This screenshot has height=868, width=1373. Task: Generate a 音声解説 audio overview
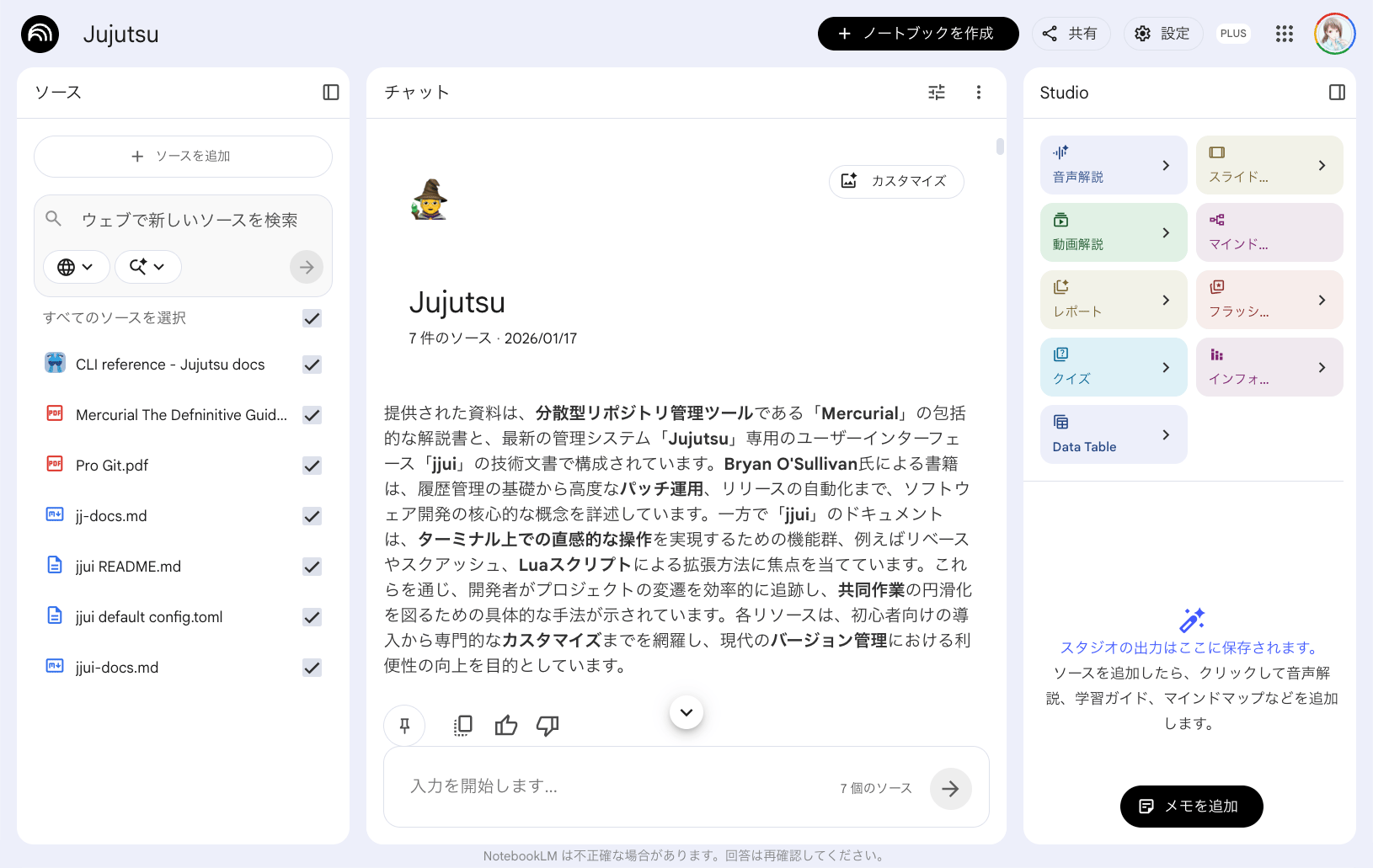click(x=1114, y=164)
